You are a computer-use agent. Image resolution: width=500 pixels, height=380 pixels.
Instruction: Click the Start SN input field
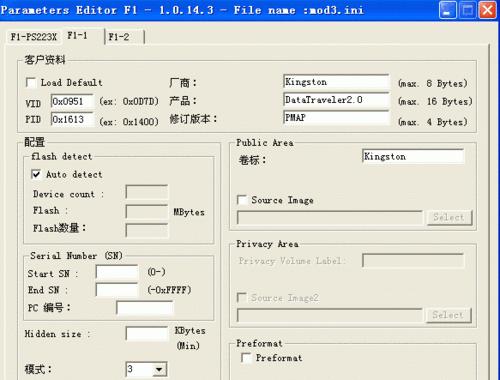(117, 272)
